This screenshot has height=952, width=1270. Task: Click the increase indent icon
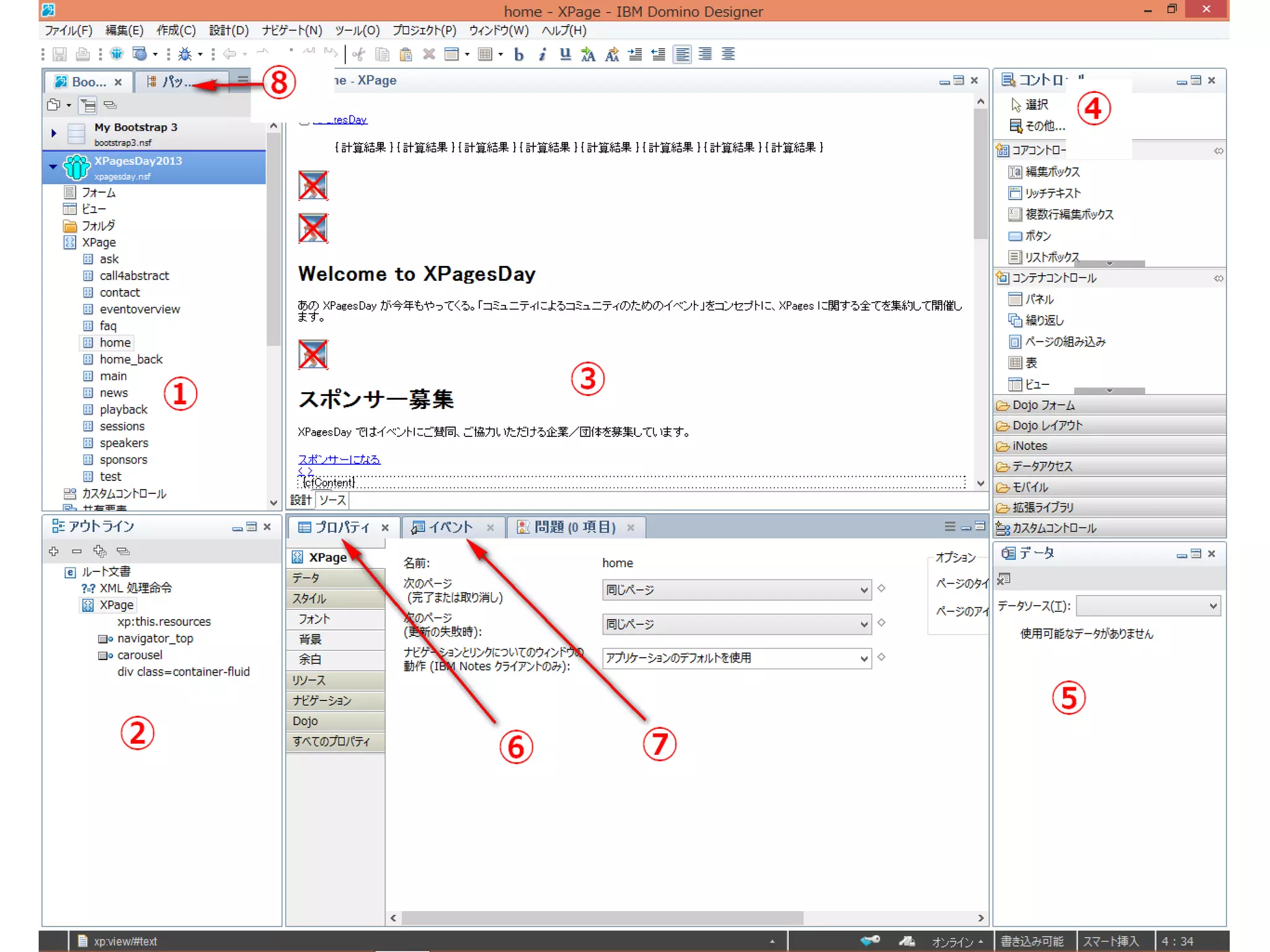point(635,55)
